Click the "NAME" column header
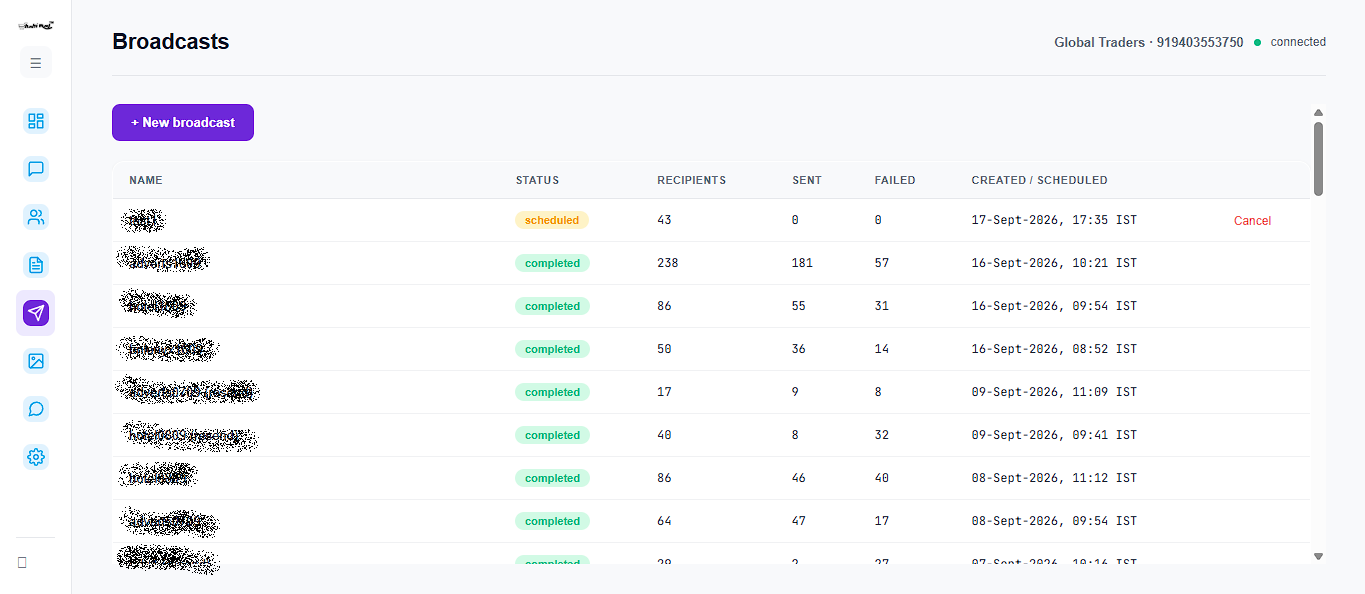 point(146,180)
